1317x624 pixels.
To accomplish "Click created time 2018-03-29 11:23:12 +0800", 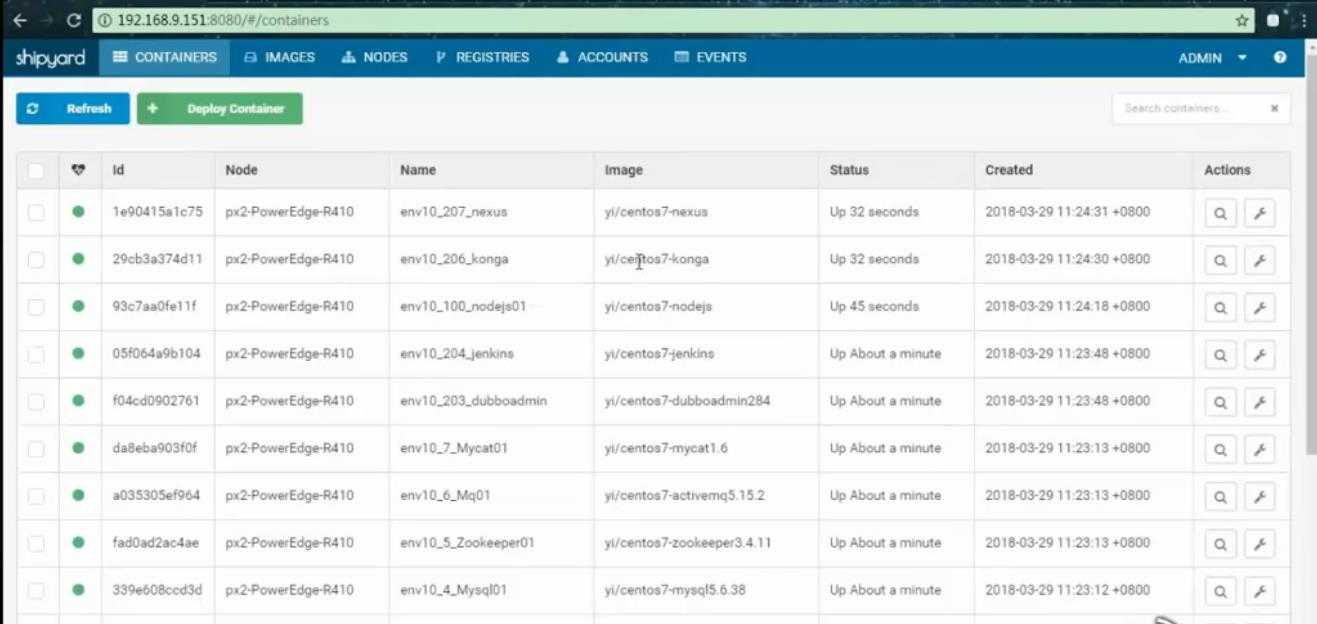I will [1068, 590].
